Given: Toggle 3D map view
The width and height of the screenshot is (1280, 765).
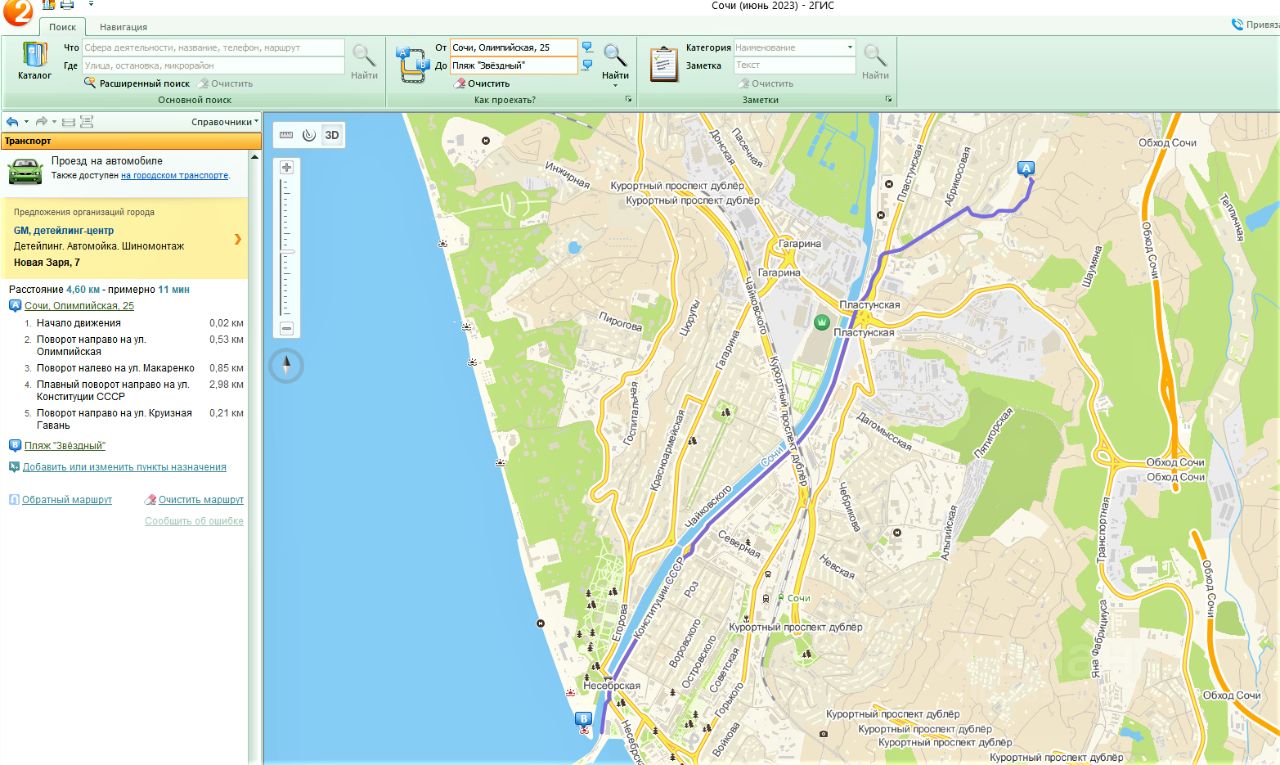Looking at the screenshot, I should (x=332, y=135).
